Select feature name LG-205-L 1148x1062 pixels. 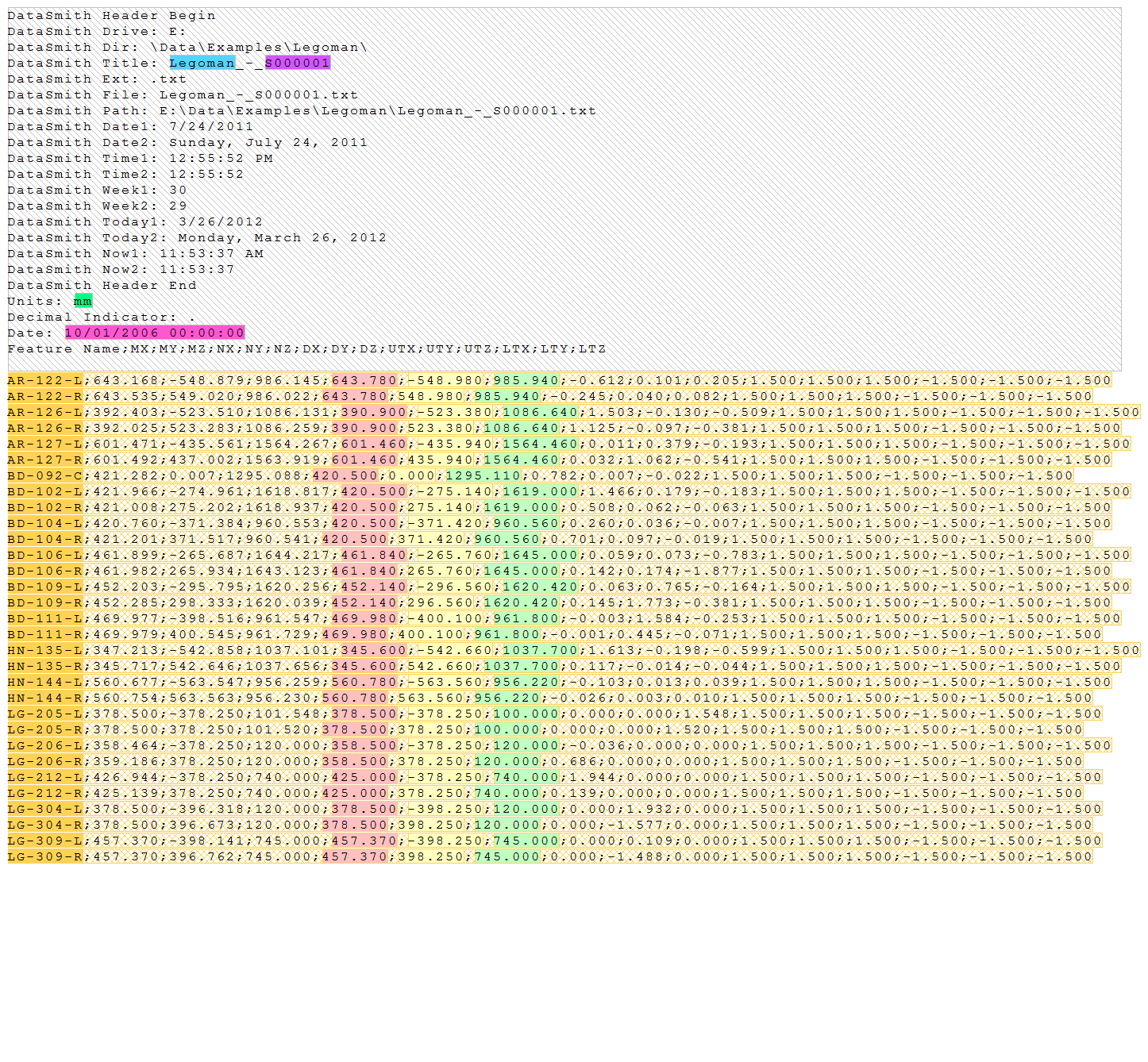pyautogui.click(x=45, y=714)
